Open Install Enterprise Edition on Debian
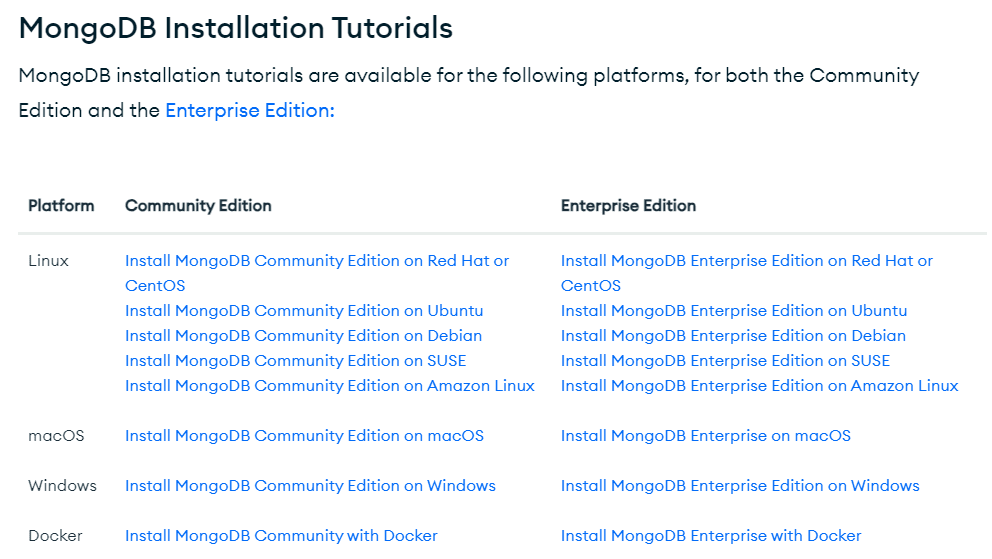The width and height of the screenshot is (992, 559). pos(733,336)
